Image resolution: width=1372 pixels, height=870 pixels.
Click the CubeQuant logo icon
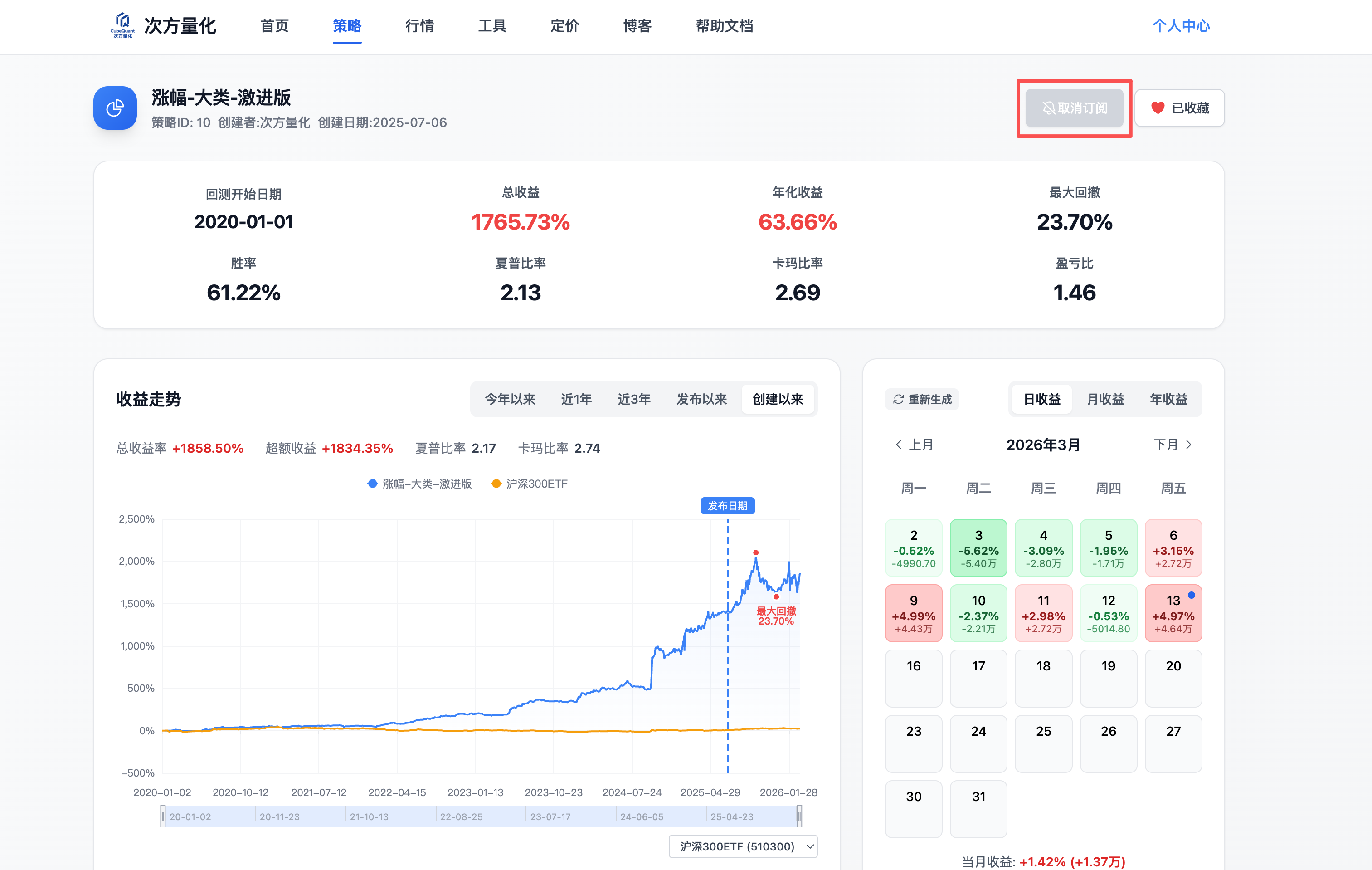122,24
